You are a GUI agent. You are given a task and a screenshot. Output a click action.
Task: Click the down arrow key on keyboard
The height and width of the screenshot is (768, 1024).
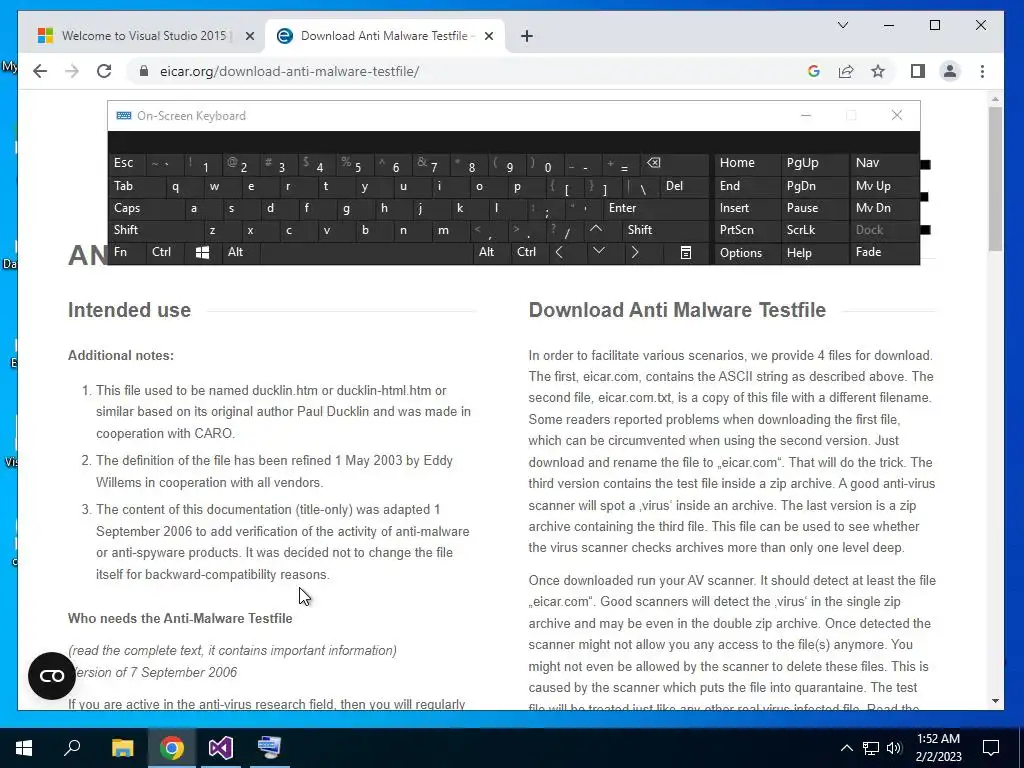[599, 251]
